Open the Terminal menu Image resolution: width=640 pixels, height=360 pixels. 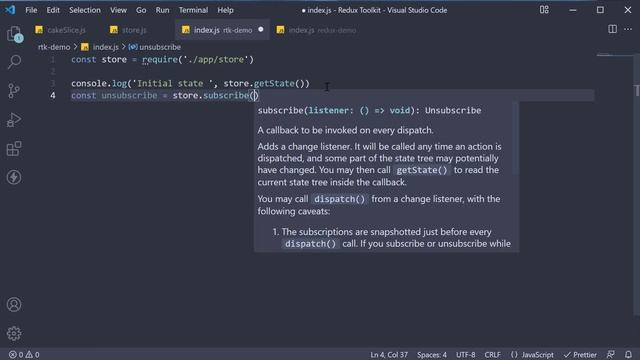(x=193, y=10)
